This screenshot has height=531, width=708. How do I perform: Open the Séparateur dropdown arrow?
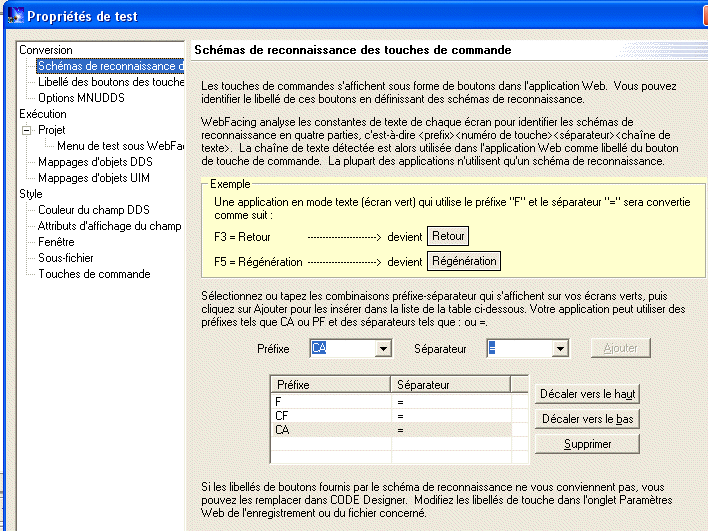tap(560, 349)
